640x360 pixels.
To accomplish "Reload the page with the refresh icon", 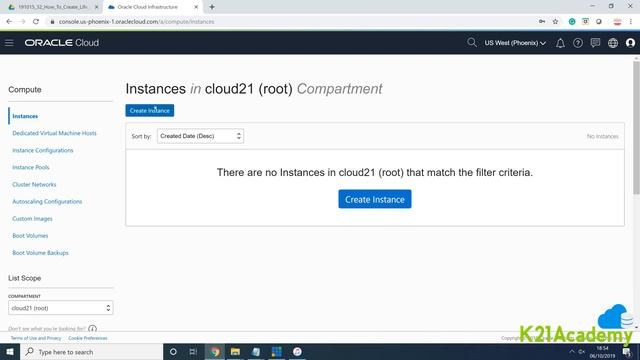I will click(36, 22).
